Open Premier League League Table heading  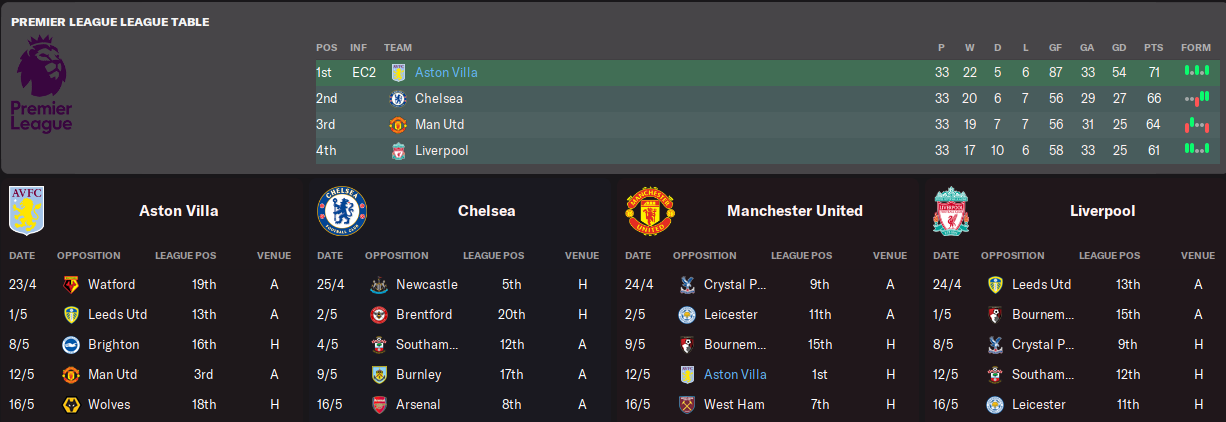click(110, 22)
